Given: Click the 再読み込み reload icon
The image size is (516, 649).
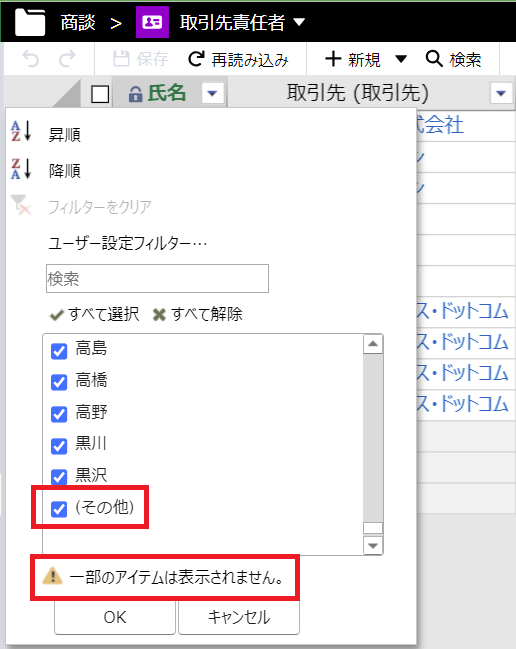Looking at the screenshot, I should click(x=196, y=59).
